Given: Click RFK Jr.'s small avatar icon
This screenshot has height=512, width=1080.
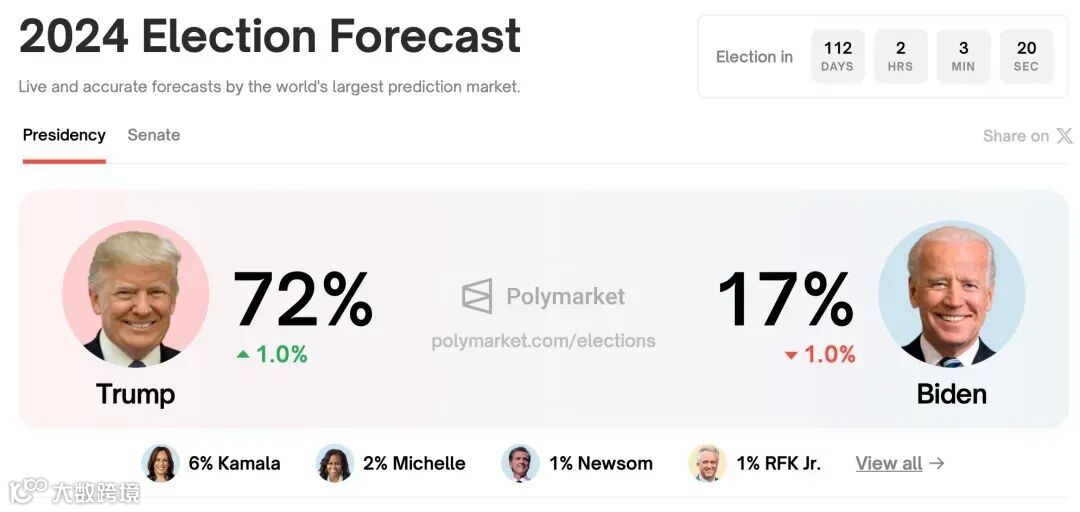Looking at the screenshot, I should 707,463.
